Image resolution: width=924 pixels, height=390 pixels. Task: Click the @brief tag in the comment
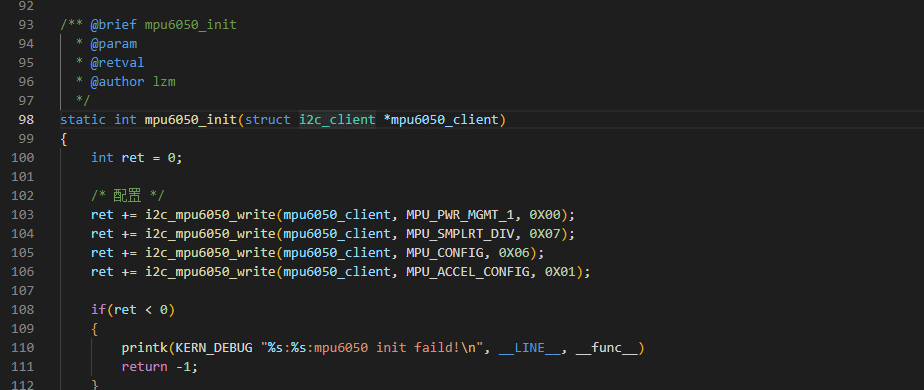tap(113, 25)
